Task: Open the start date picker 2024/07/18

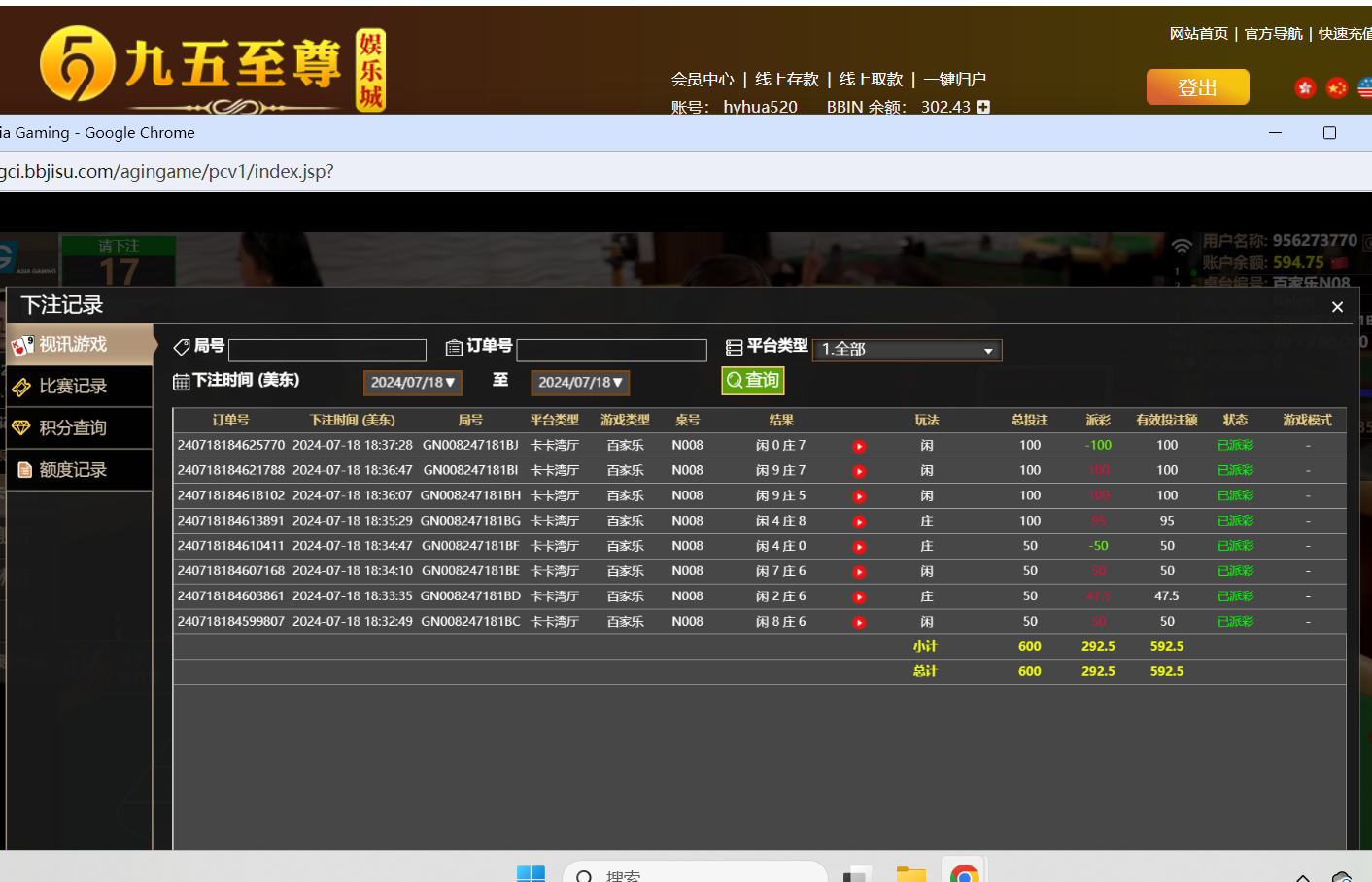Action: tap(413, 383)
